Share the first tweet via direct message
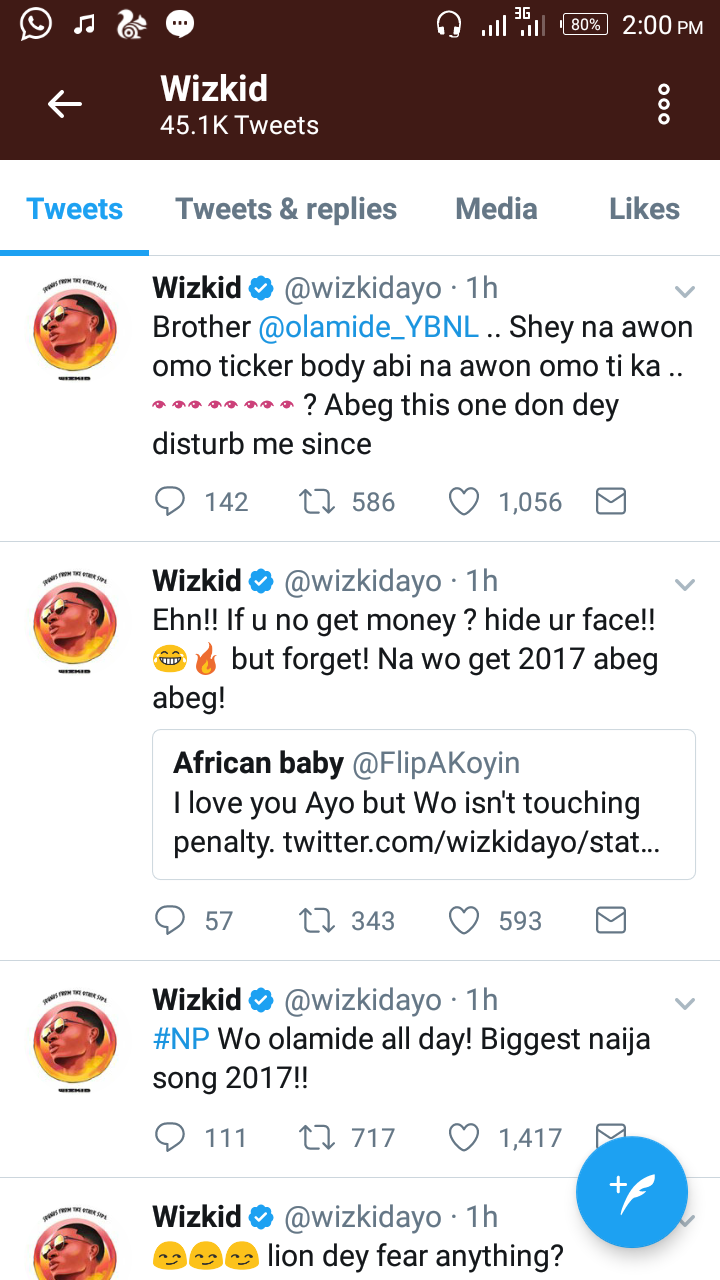Image resolution: width=720 pixels, height=1280 pixels. tap(611, 501)
